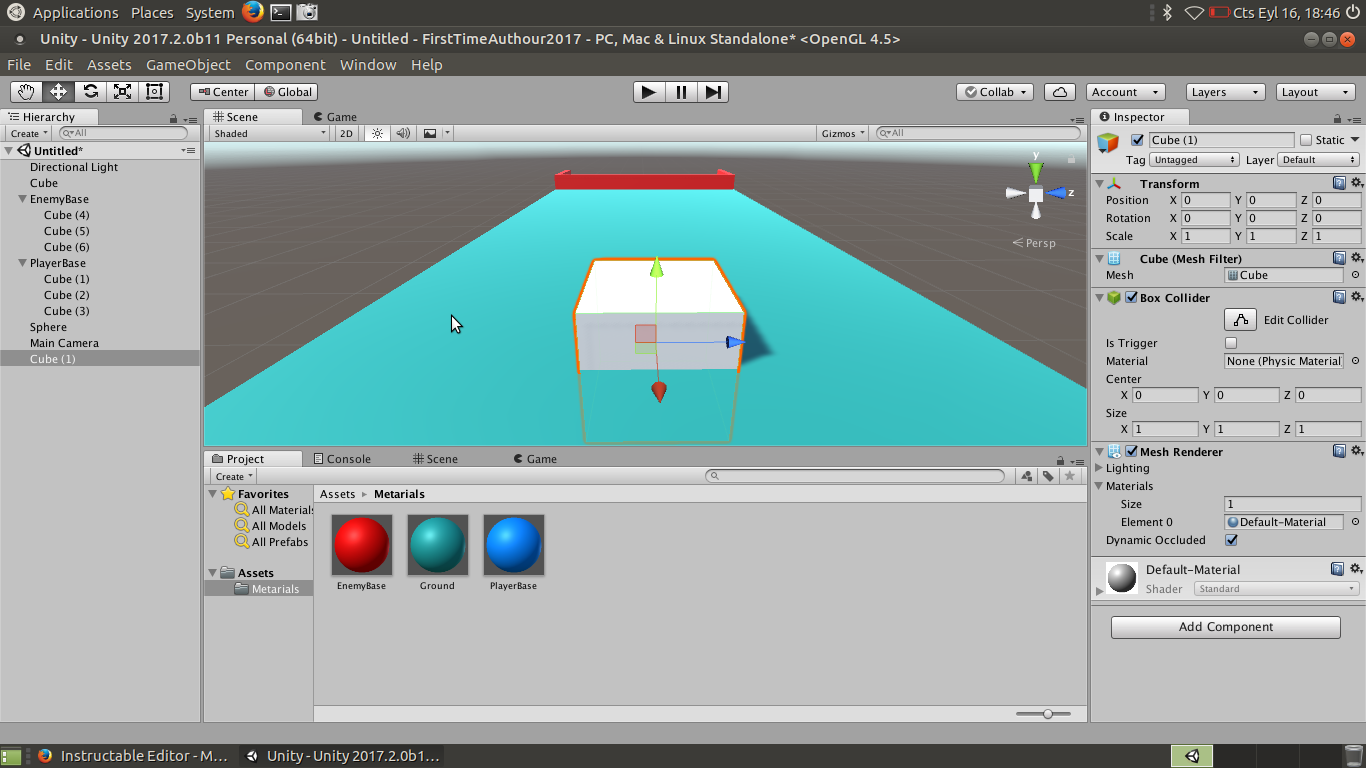The image size is (1366, 768).
Task: Toggle 2D mode in the Scene view
Action: point(346,133)
